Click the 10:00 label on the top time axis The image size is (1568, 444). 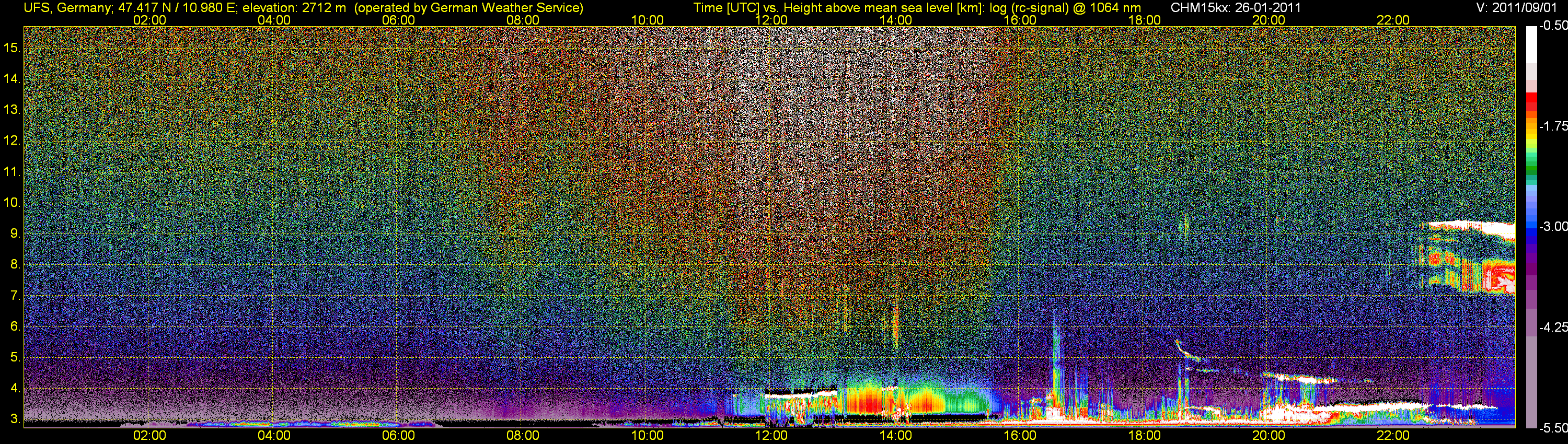(x=647, y=20)
